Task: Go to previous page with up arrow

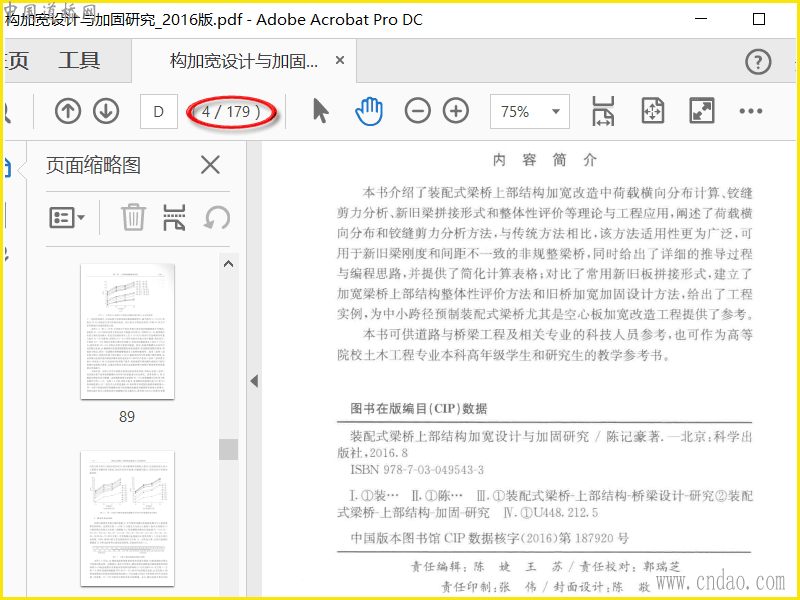Action: coord(68,111)
